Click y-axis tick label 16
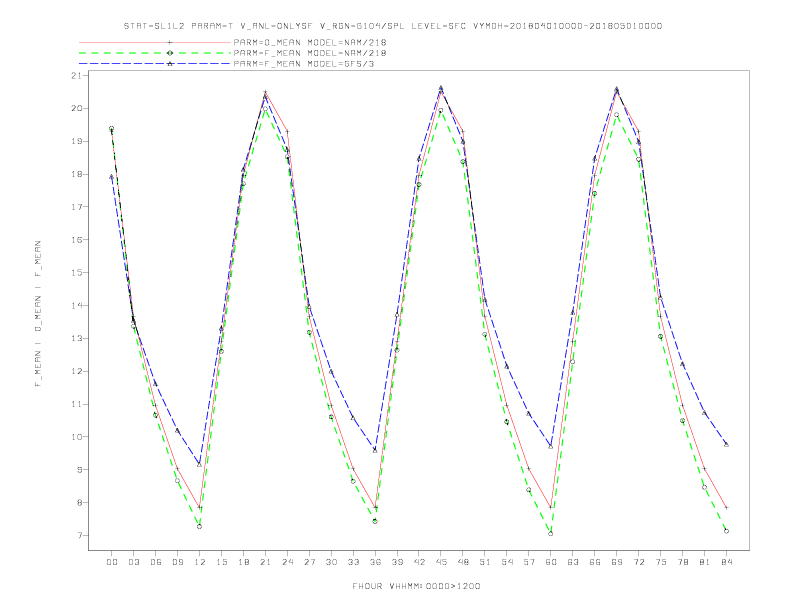 pos(77,240)
